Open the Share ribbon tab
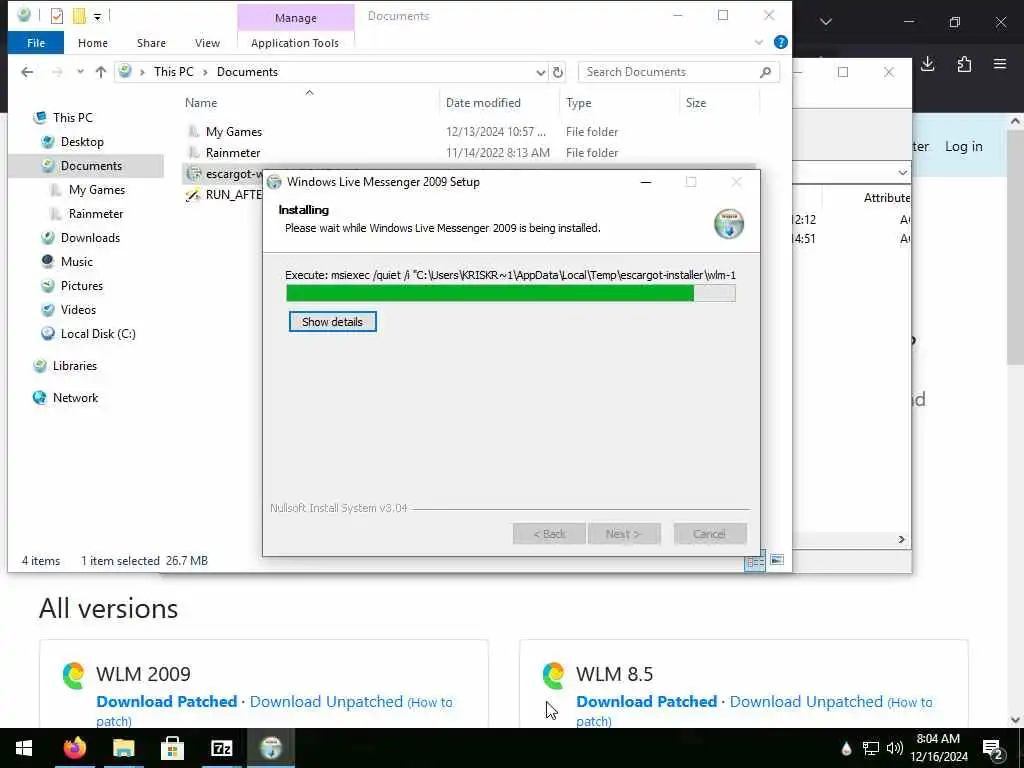The image size is (1024, 768). [x=152, y=43]
